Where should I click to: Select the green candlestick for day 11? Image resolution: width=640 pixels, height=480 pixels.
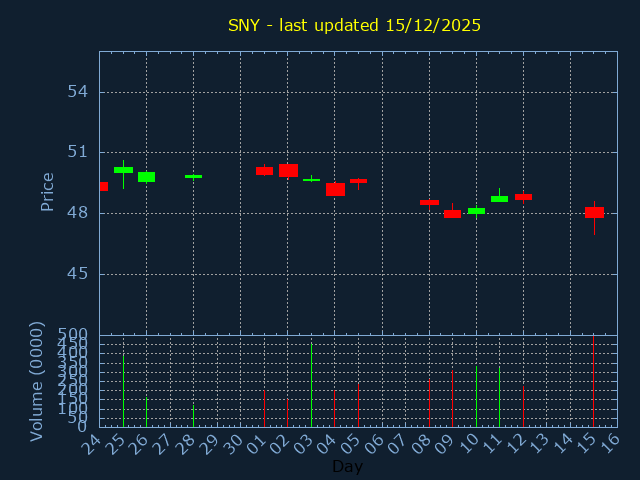pos(500,199)
